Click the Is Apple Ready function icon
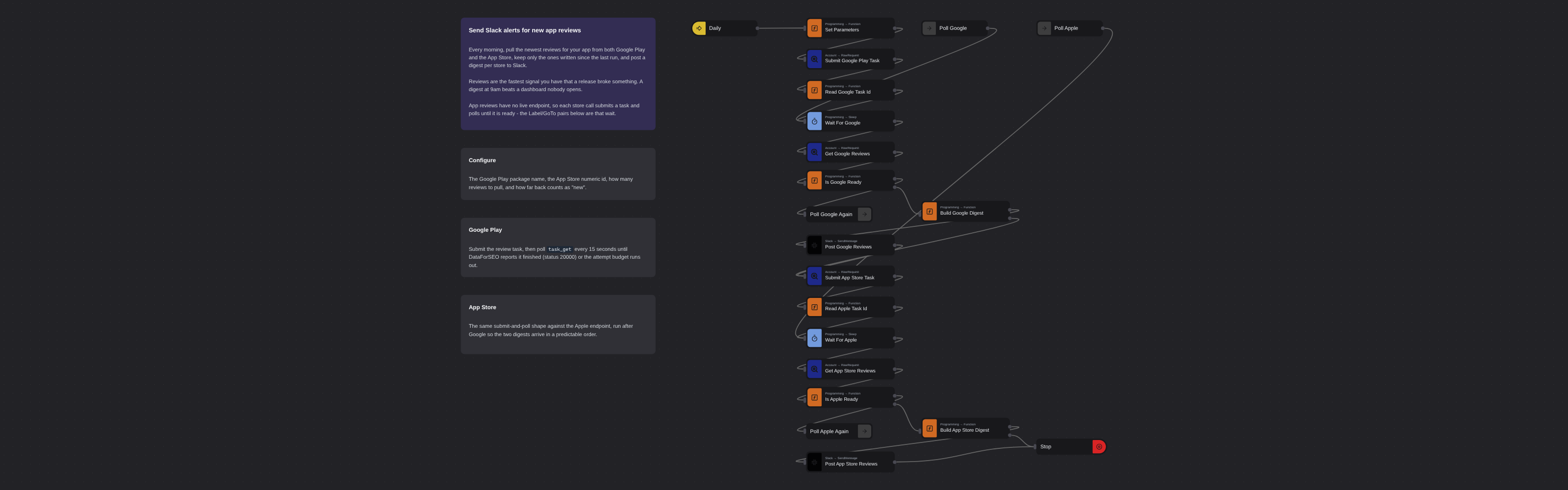Image resolution: width=1568 pixels, height=490 pixels. pos(814,397)
